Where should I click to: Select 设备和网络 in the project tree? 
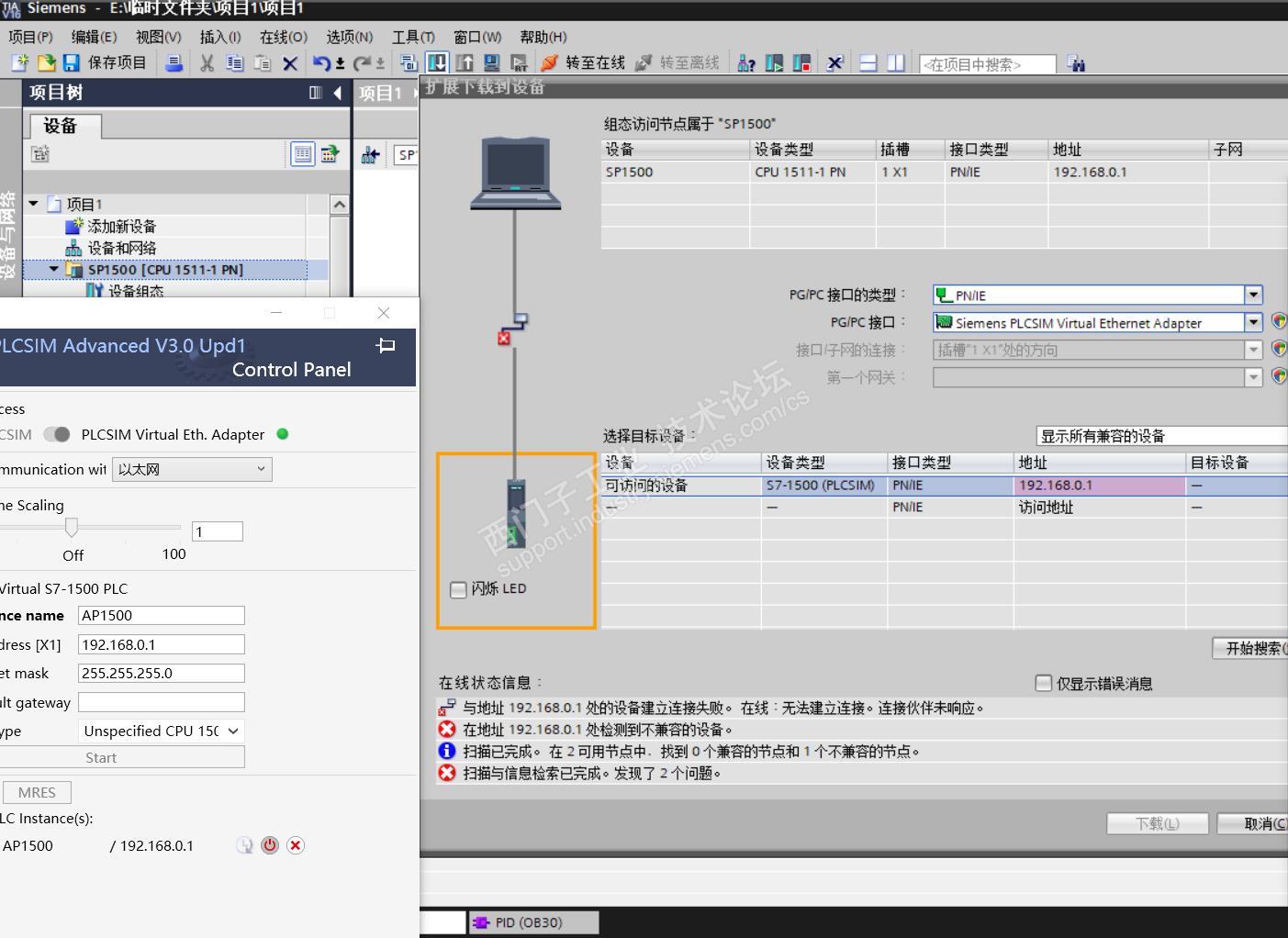pyautogui.click(x=122, y=248)
